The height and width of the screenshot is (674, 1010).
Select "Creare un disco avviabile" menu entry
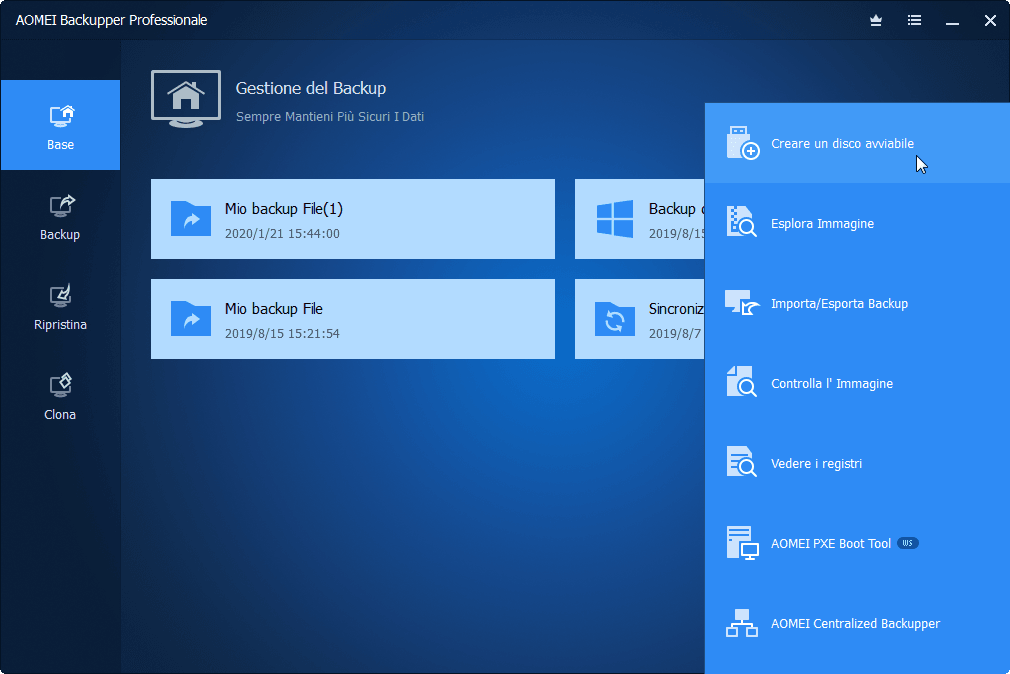(x=842, y=144)
